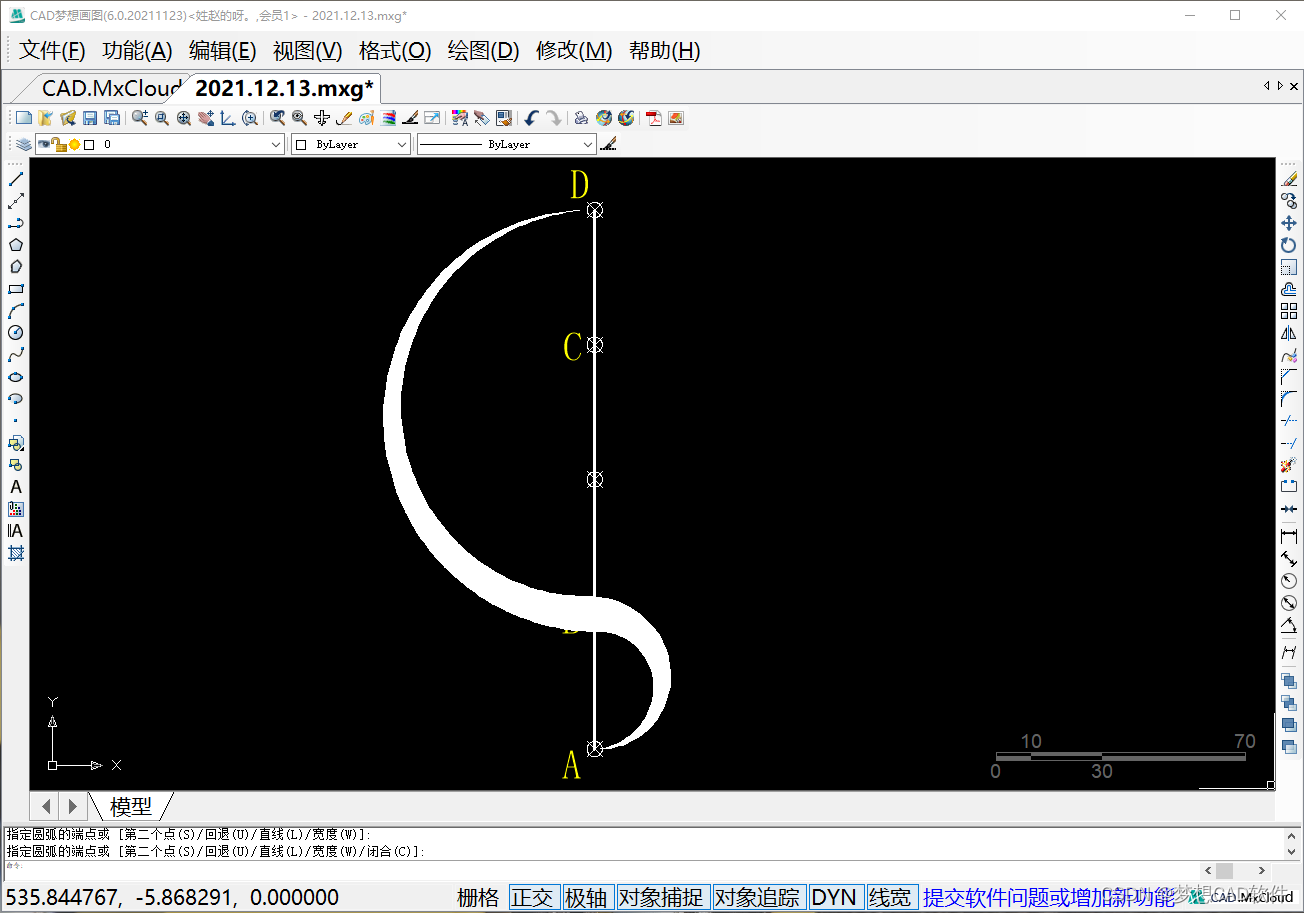The width and height of the screenshot is (1304, 913).
Task: Toggle 正交 ortho mode
Action: pyautogui.click(x=532, y=897)
